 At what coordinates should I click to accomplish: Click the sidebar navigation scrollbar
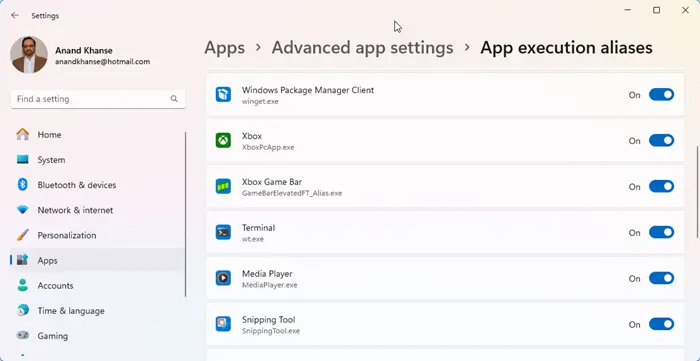tap(186, 214)
